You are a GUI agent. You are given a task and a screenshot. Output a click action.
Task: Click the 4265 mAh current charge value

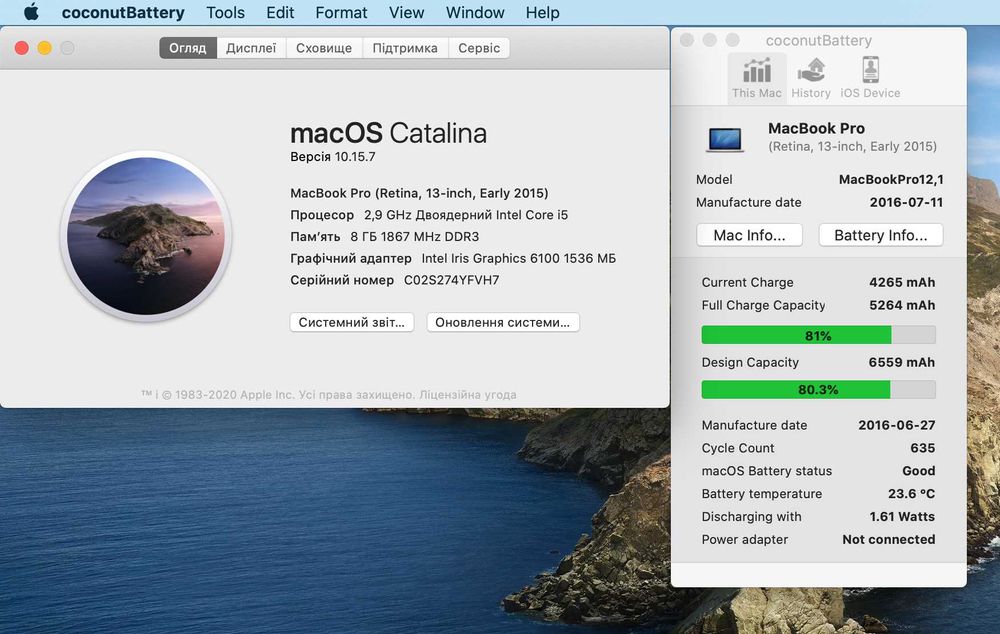click(x=902, y=283)
